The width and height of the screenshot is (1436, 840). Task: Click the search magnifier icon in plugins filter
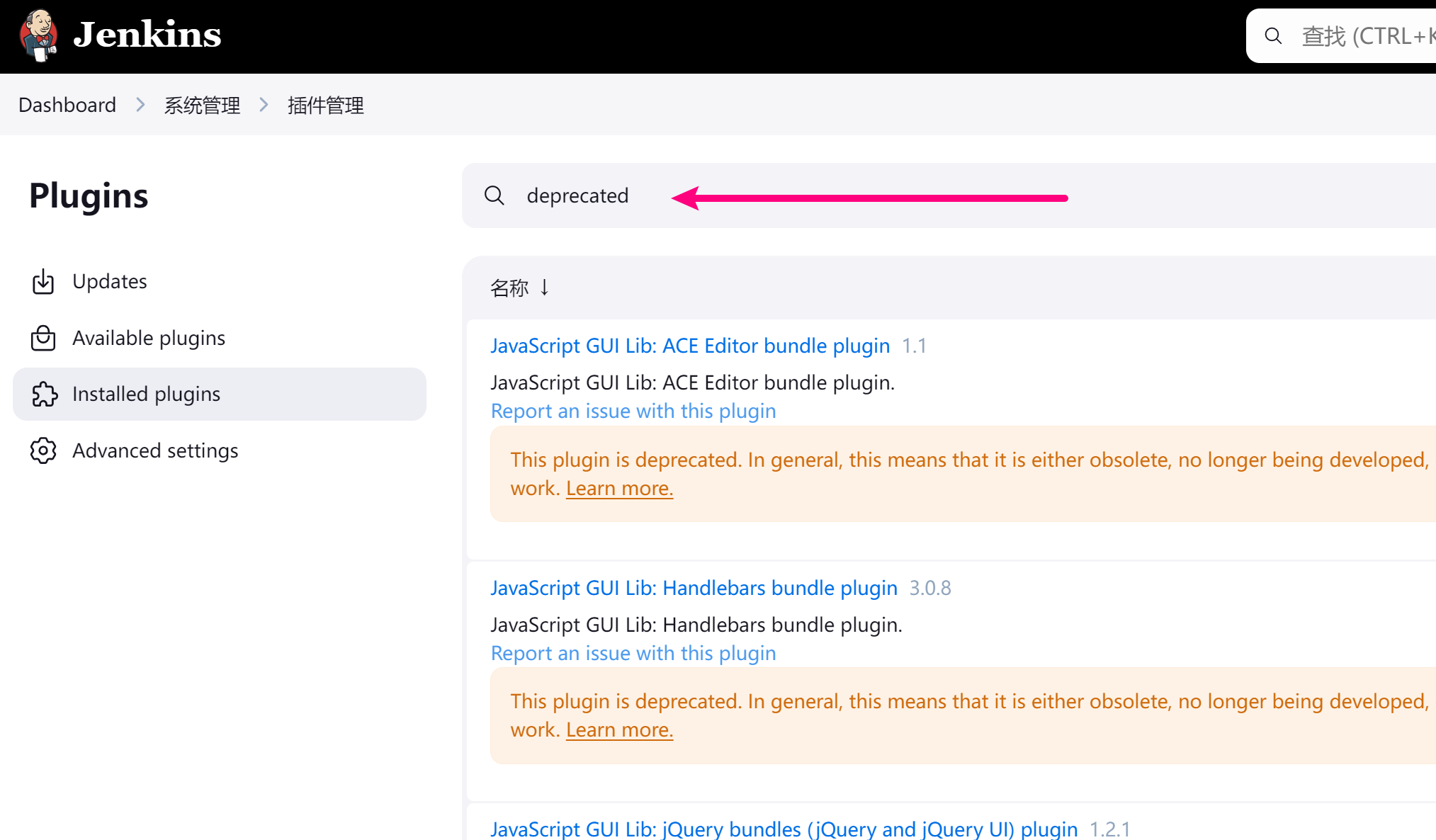pyautogui.click(x=494, y=195)
